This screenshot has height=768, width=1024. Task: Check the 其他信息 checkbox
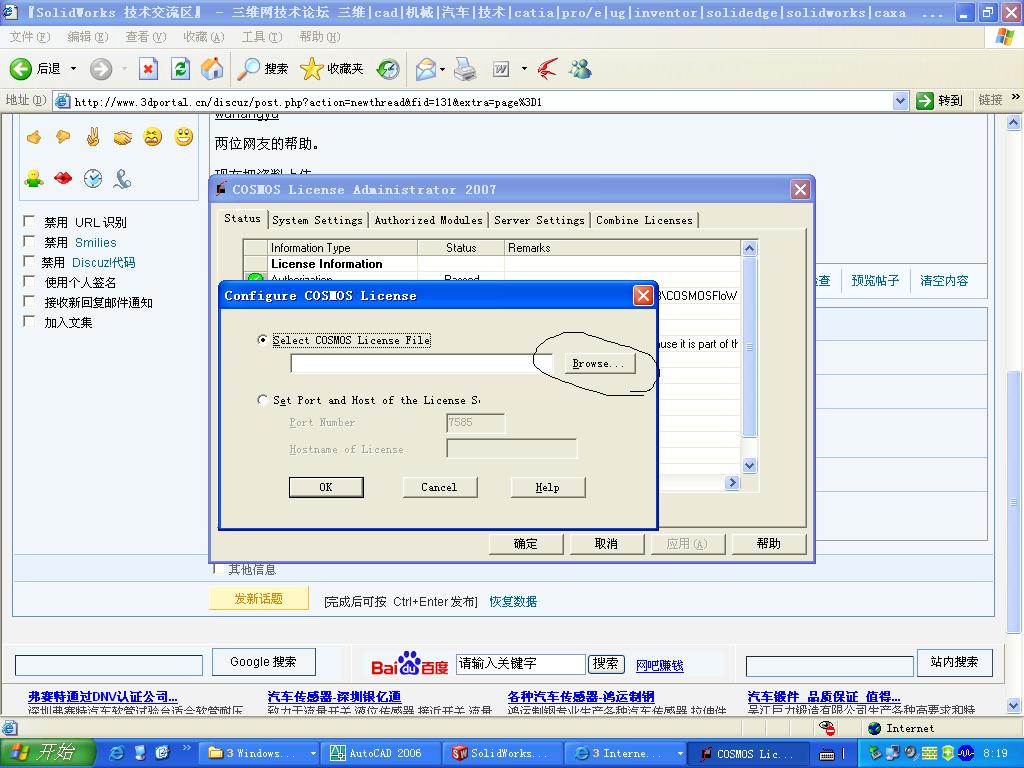219,569
